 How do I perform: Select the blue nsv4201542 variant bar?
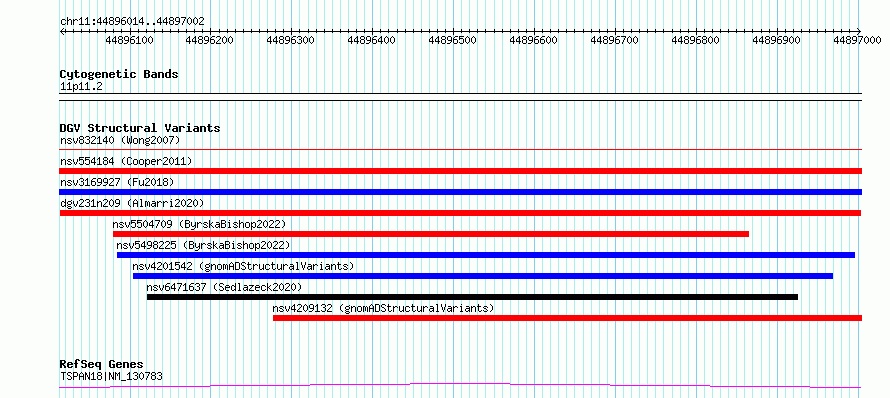pyautogui.click(x=483, y=276)
